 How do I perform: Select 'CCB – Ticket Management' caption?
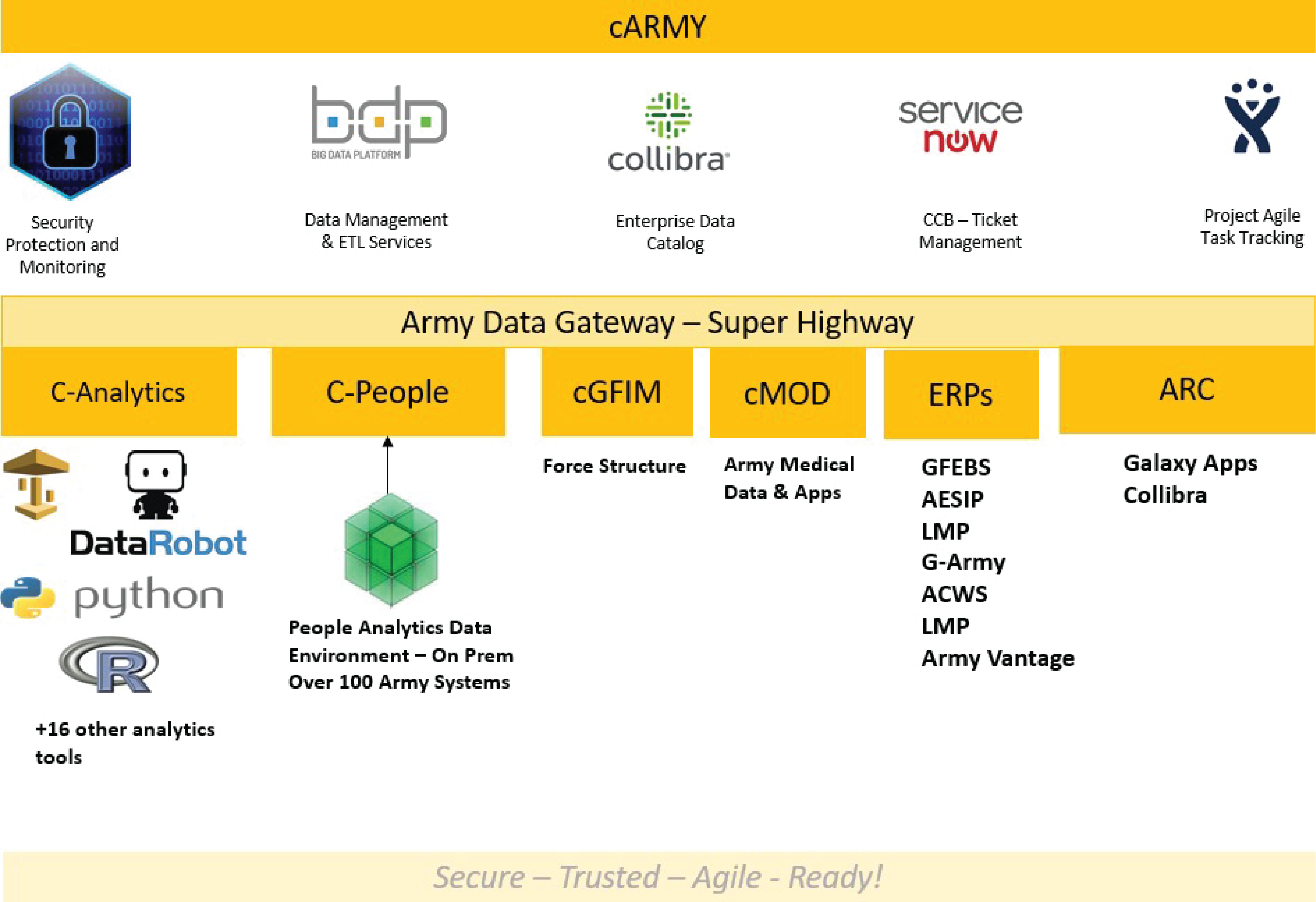click(x=970, y=231)
